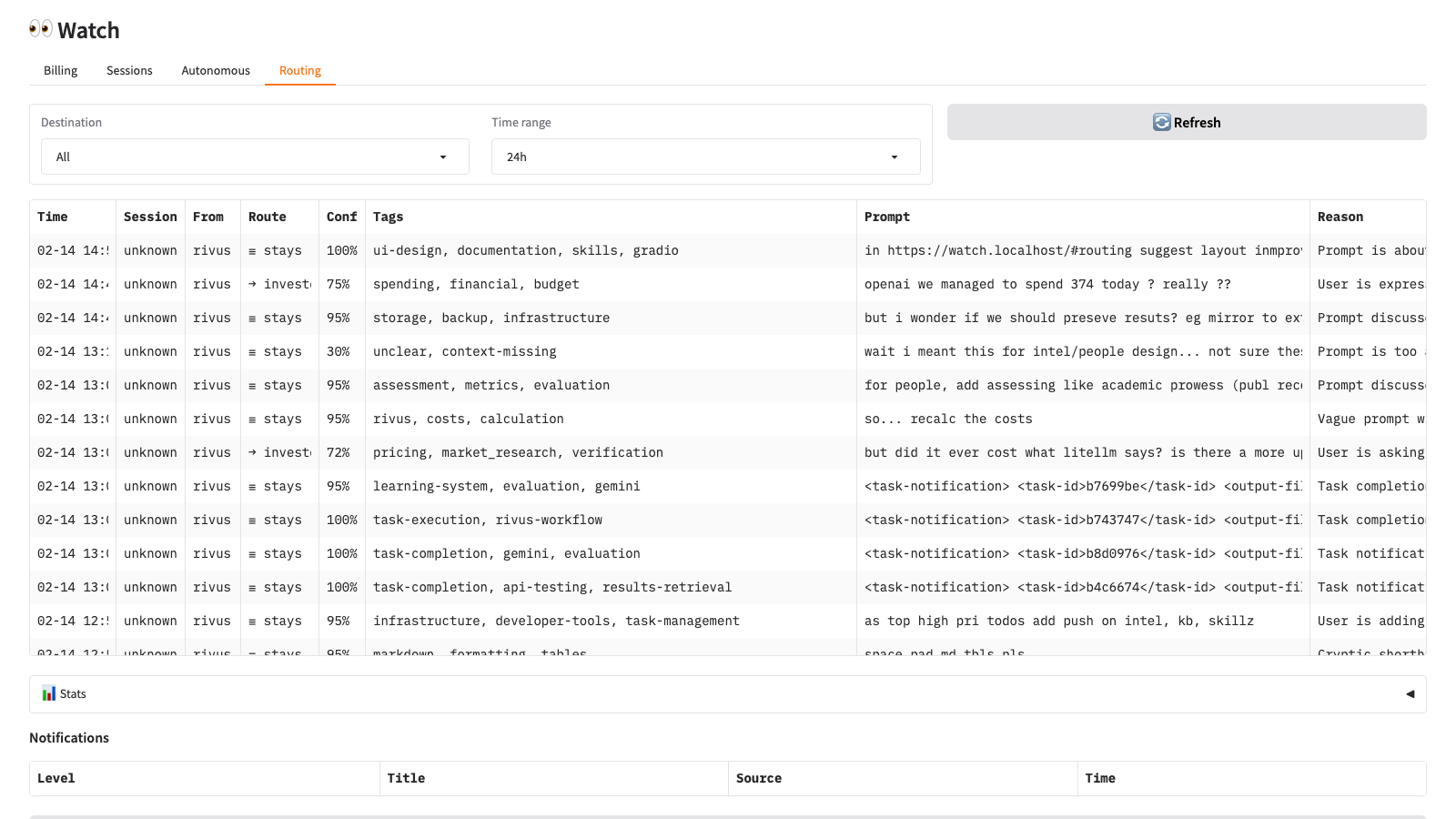Image resolution: width=1456 pixels, height=819 pixels.
Task: Click the Level header in Notifications table
Action: (x=56, y=778)
